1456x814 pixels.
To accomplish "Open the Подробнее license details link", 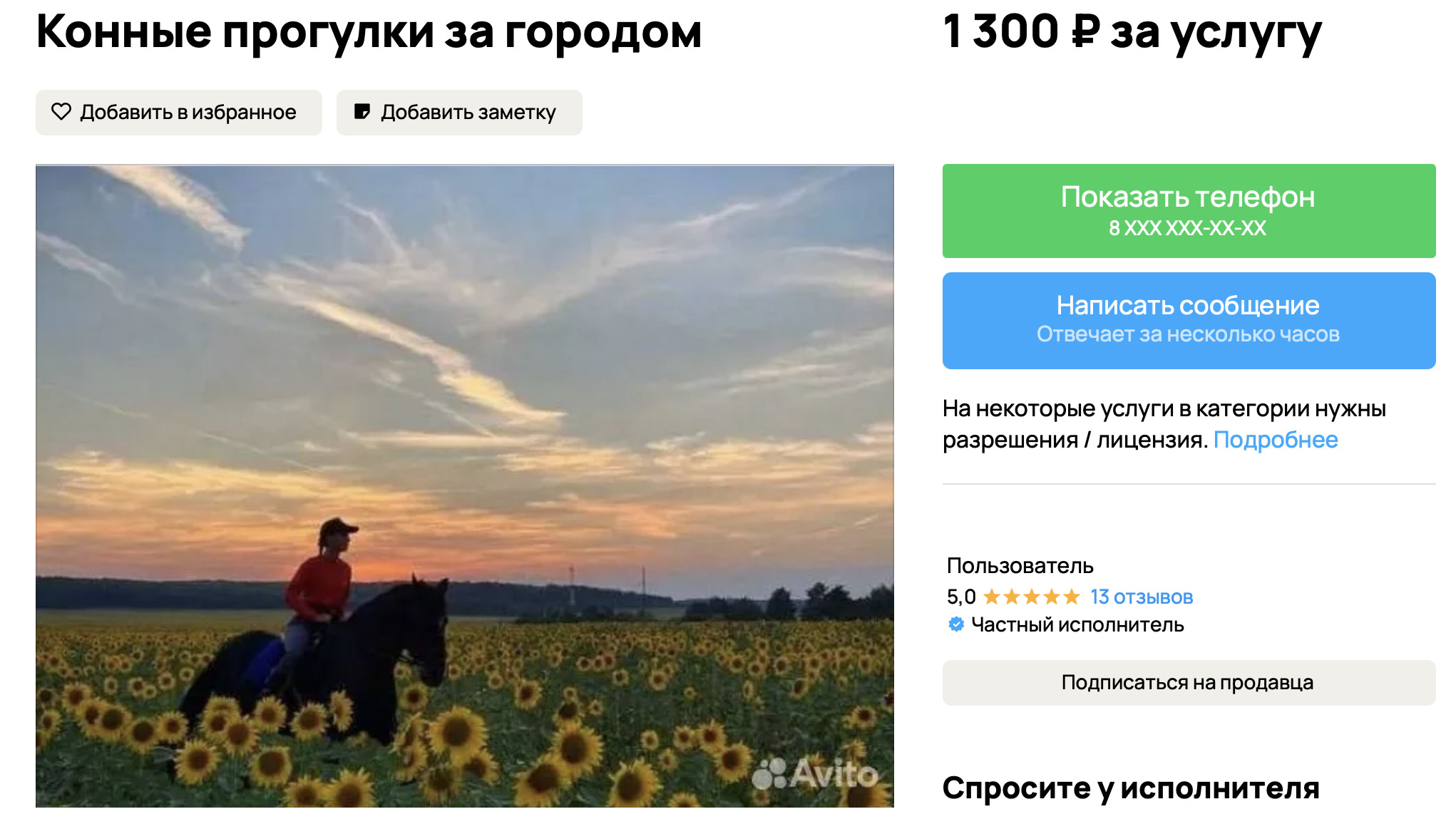I will click(x=1276, y=440).
